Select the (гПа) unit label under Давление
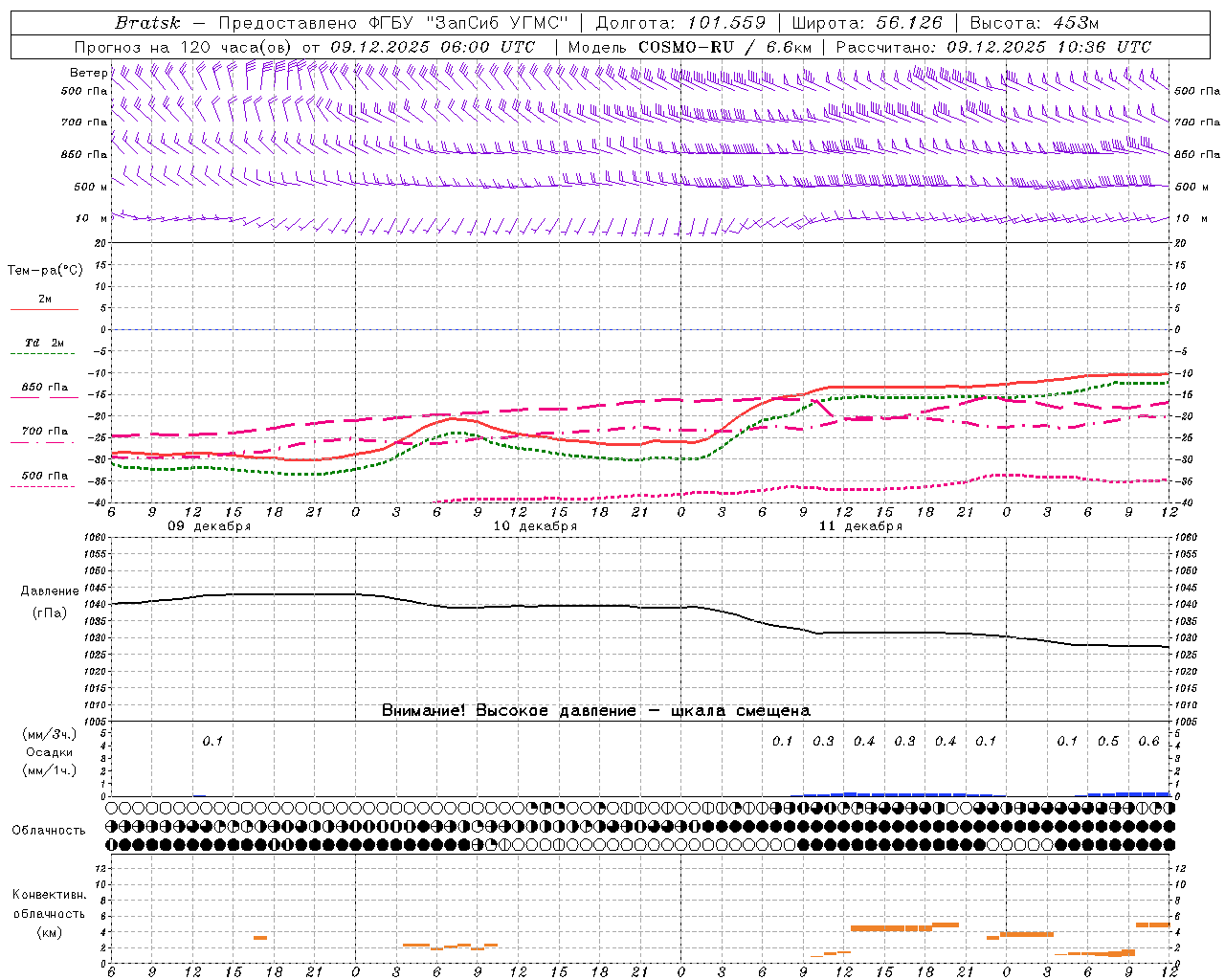 (50, 612)
